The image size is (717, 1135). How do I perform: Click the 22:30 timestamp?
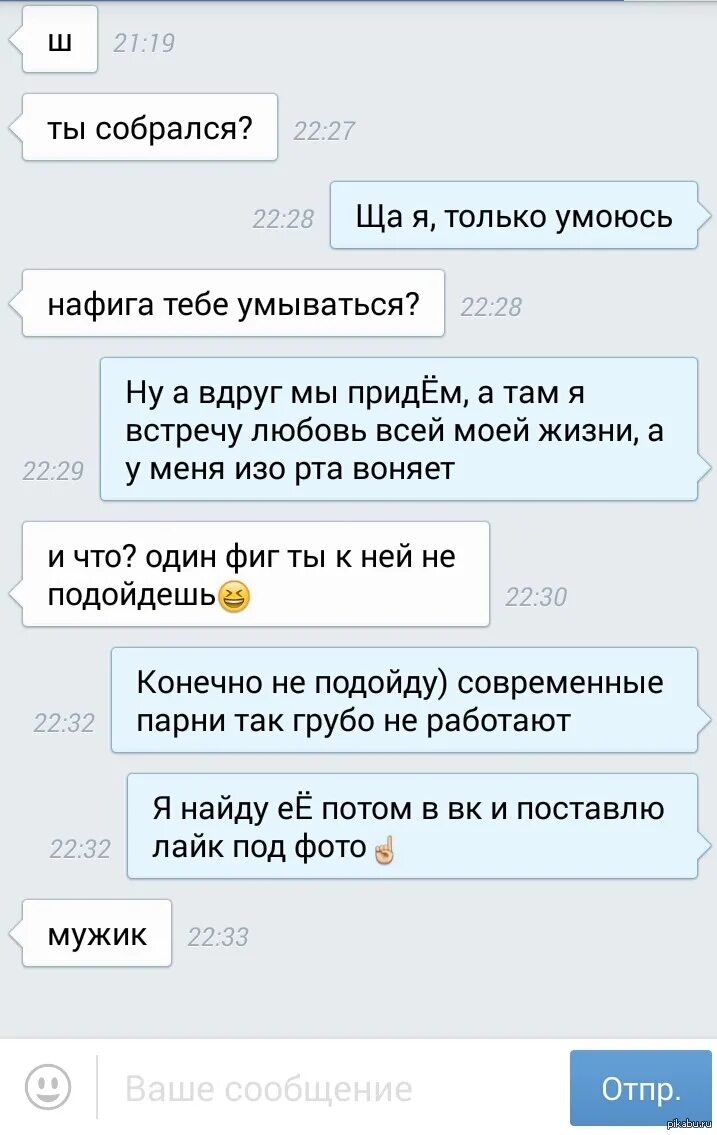(536, 596)
